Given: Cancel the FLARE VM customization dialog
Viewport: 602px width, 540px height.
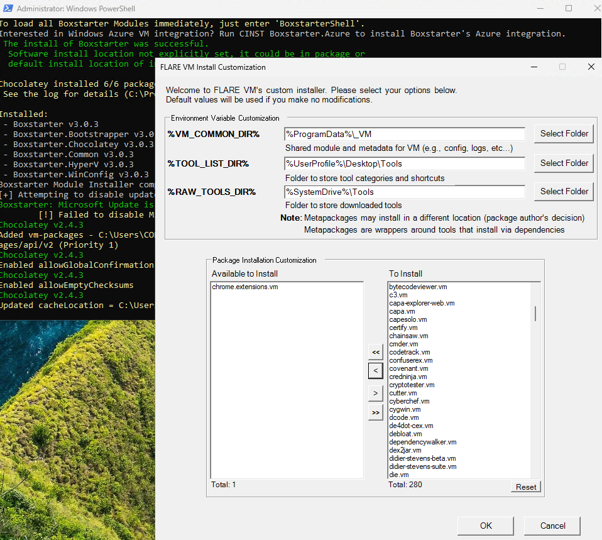Looking at the screenshot, I should point(552,525).
